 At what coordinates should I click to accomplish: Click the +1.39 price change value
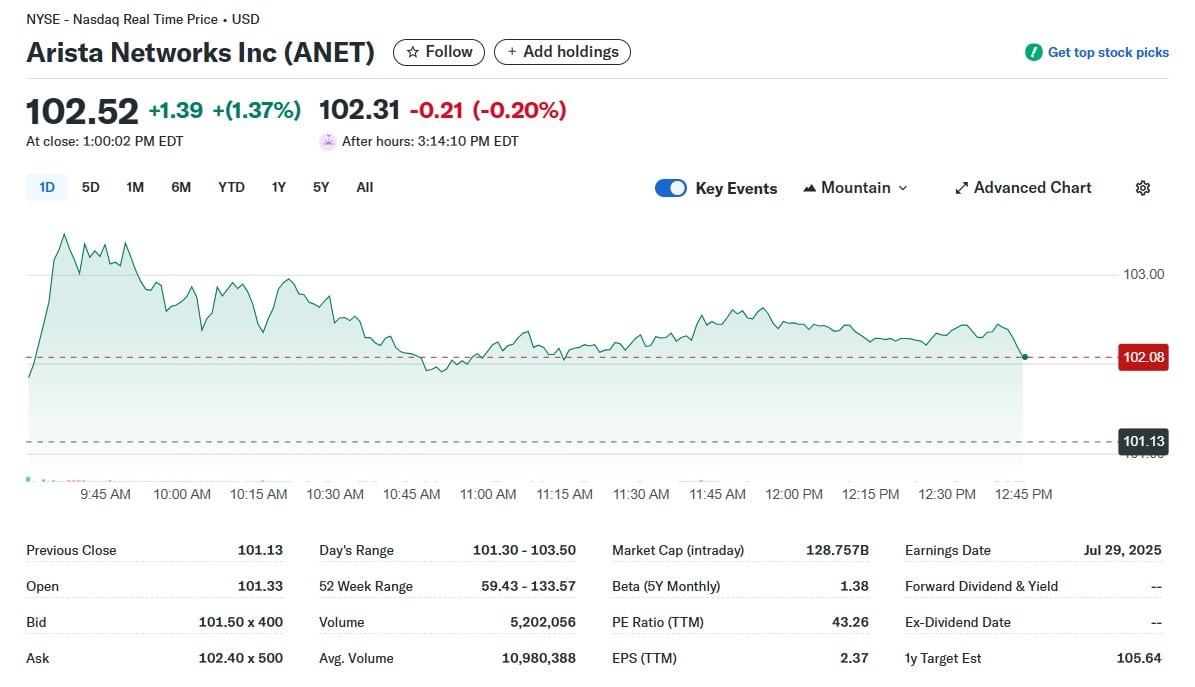pyautogui.click(x=175, y=111)
